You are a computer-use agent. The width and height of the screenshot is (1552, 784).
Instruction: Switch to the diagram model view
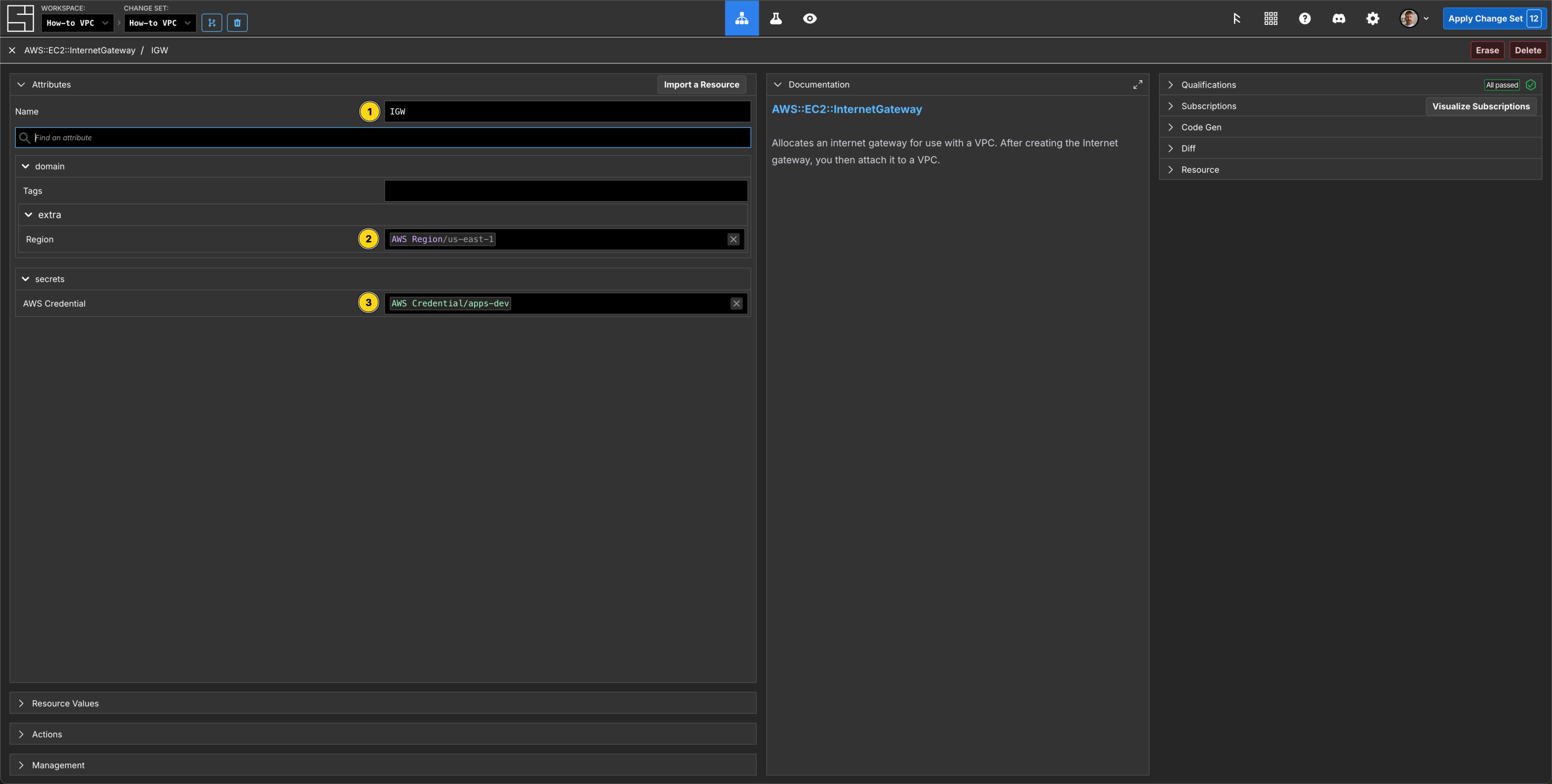pyautogui.click(x=742, y=18)
